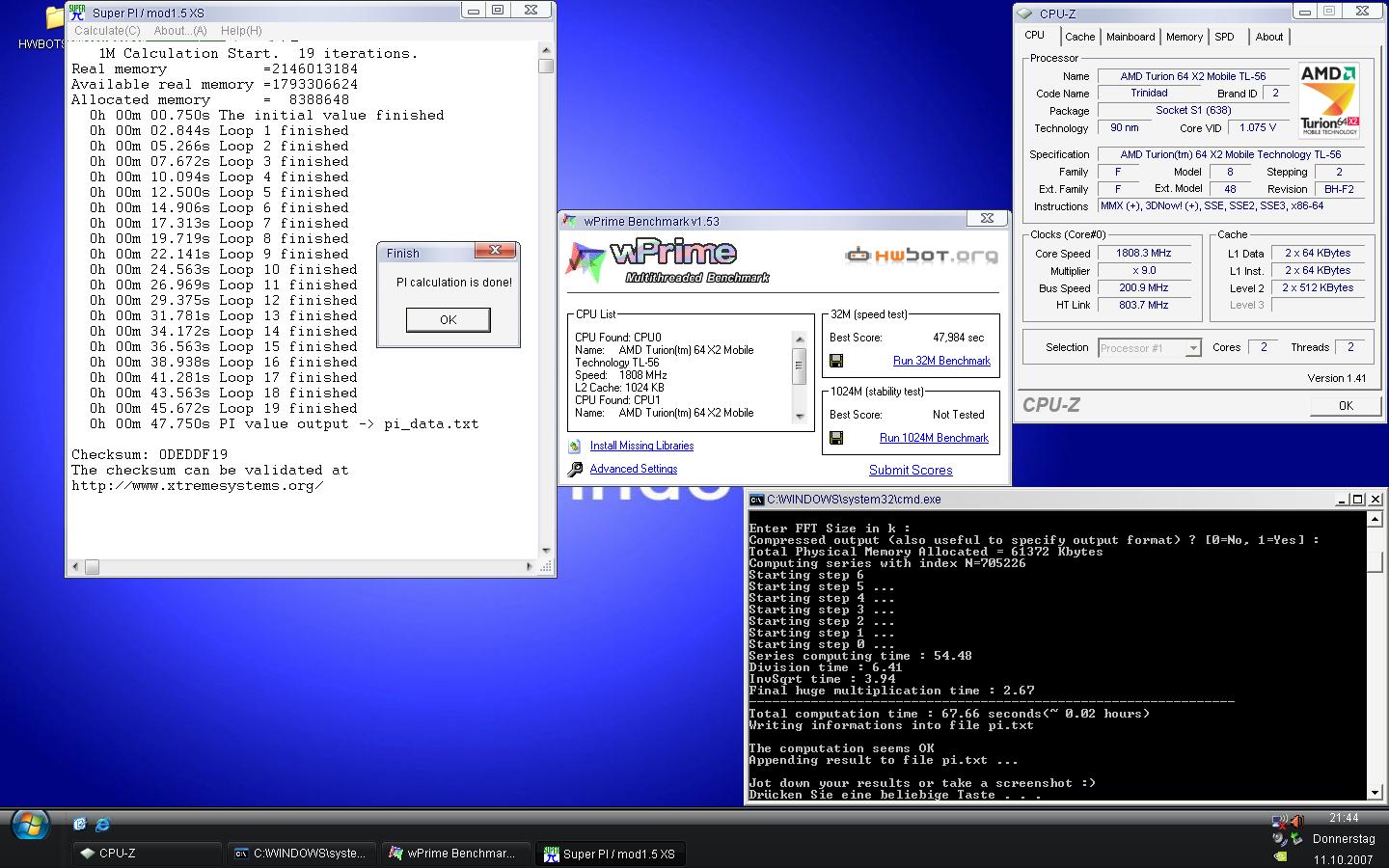Open the Processor #1 selection dropdown
This screenshot has width=1389, height=868.
coord(1193,348)
